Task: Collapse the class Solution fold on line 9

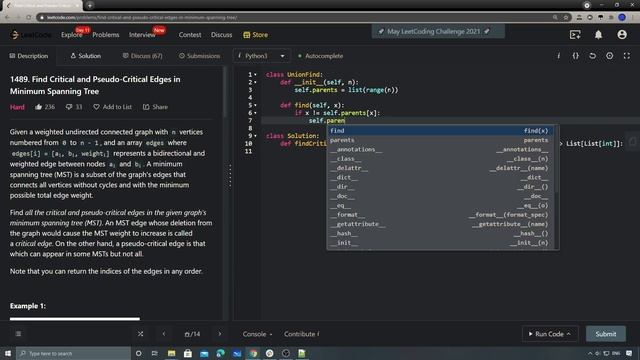Action: coord(256,136)
